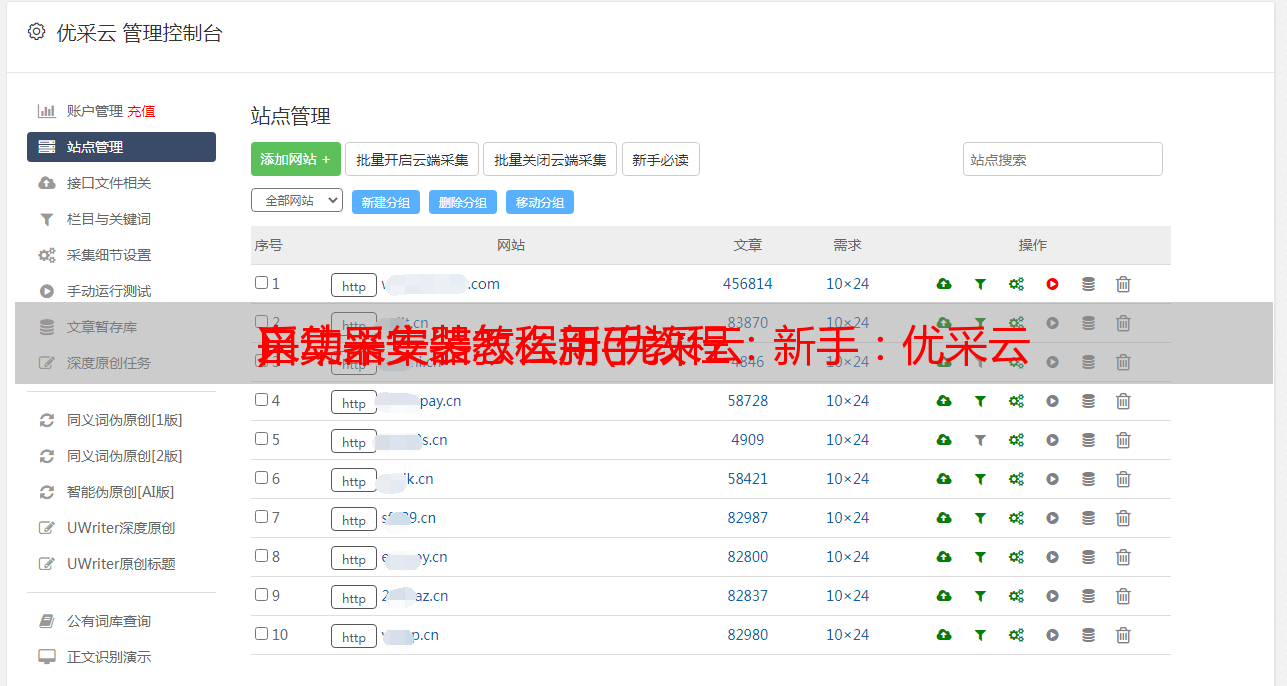Viewport: 1287px width, 686px height.
Task: Focus the 站点搜索 search field
Action: coord(1063,159)
